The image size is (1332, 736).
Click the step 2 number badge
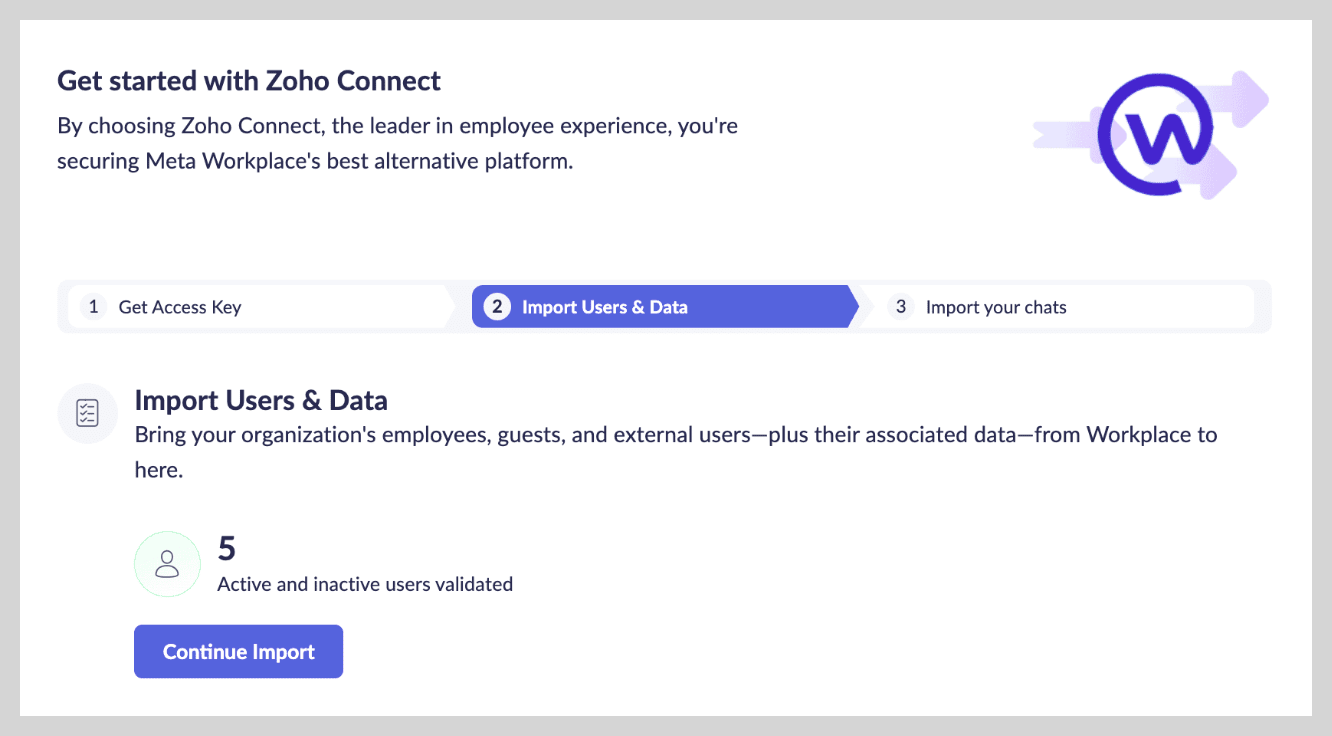(x=497, y=307)
